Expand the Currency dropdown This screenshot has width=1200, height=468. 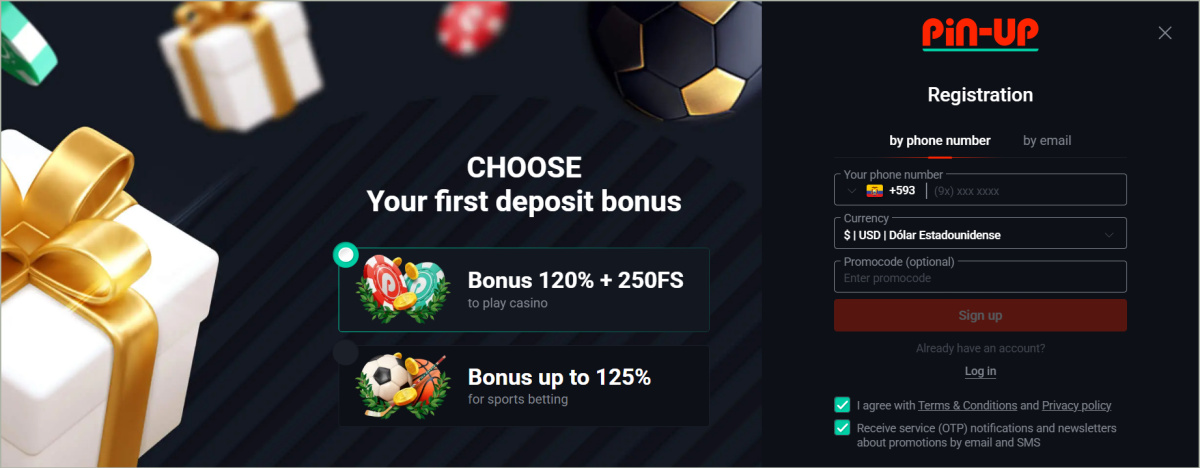[x=1109, y=235]
